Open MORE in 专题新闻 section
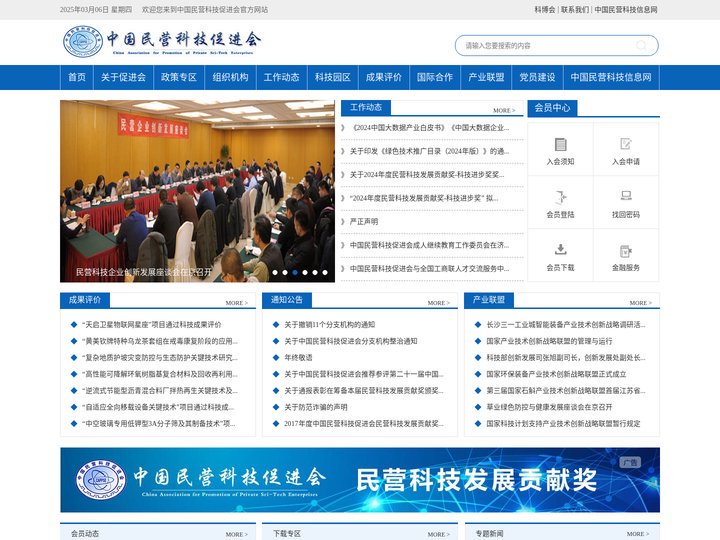 click(638, 534)
